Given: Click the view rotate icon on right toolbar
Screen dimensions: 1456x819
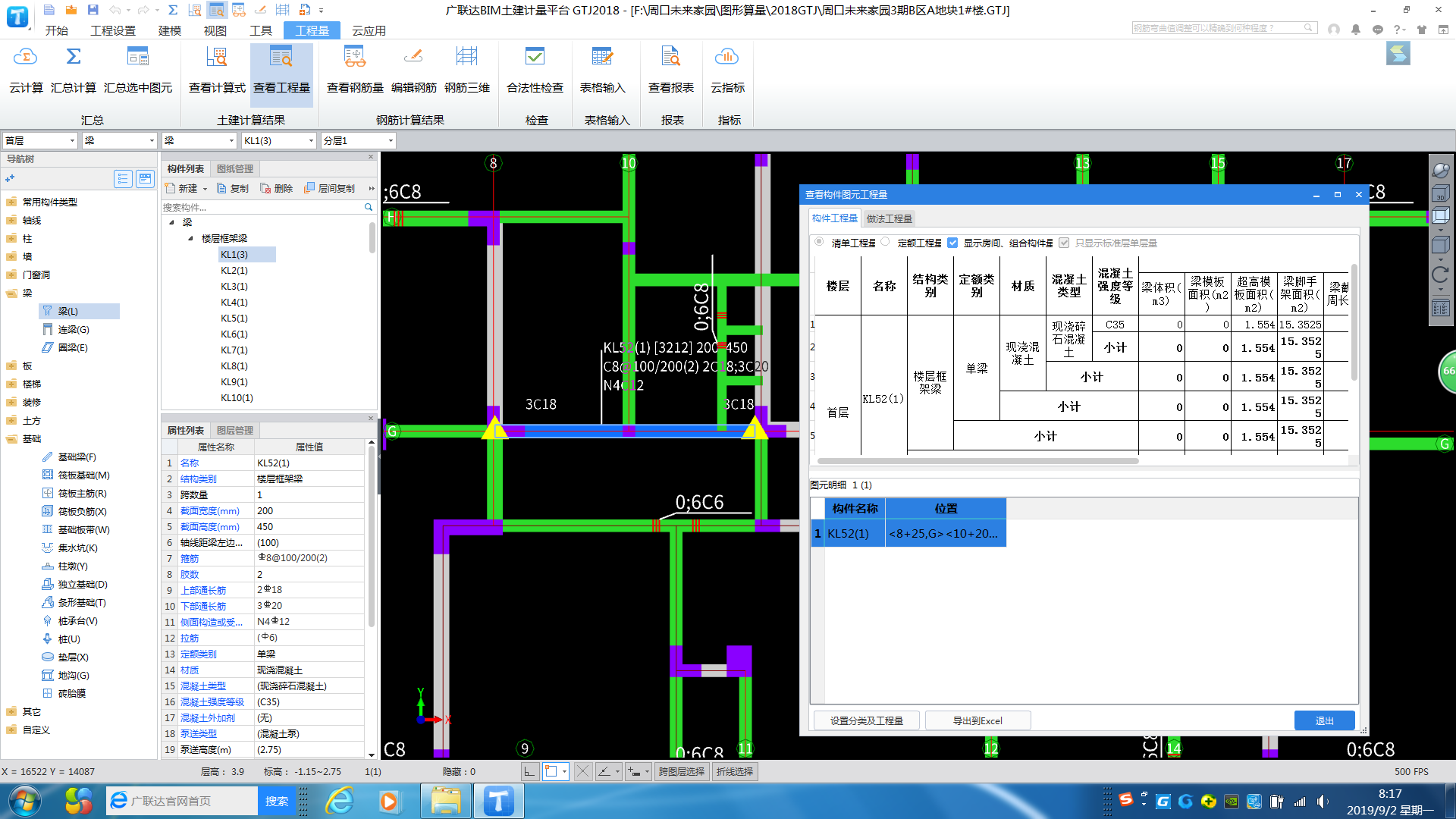Looking at the screenshot, I should [1440, 275].
